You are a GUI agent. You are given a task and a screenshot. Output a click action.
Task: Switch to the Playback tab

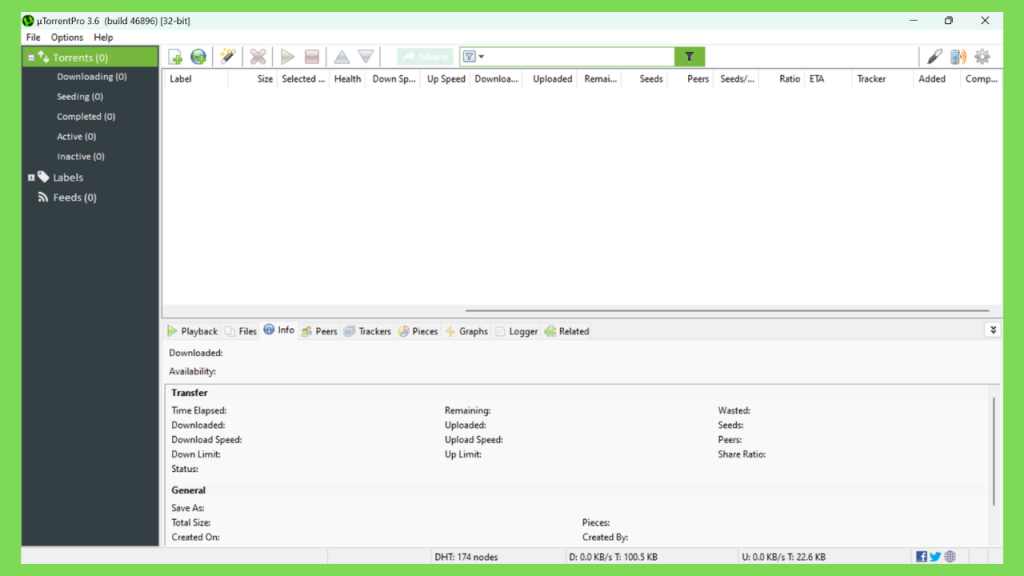(192, 331)
